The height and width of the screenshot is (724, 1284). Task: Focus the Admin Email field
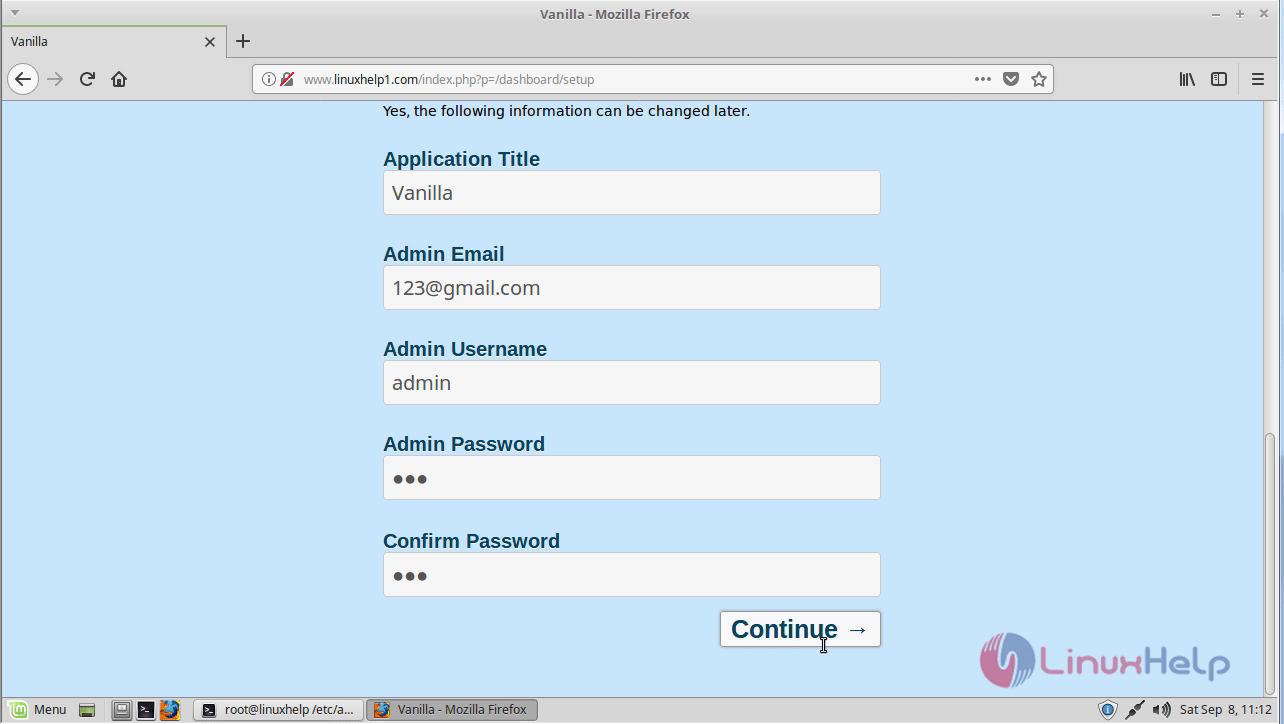[x=632, y=288]
